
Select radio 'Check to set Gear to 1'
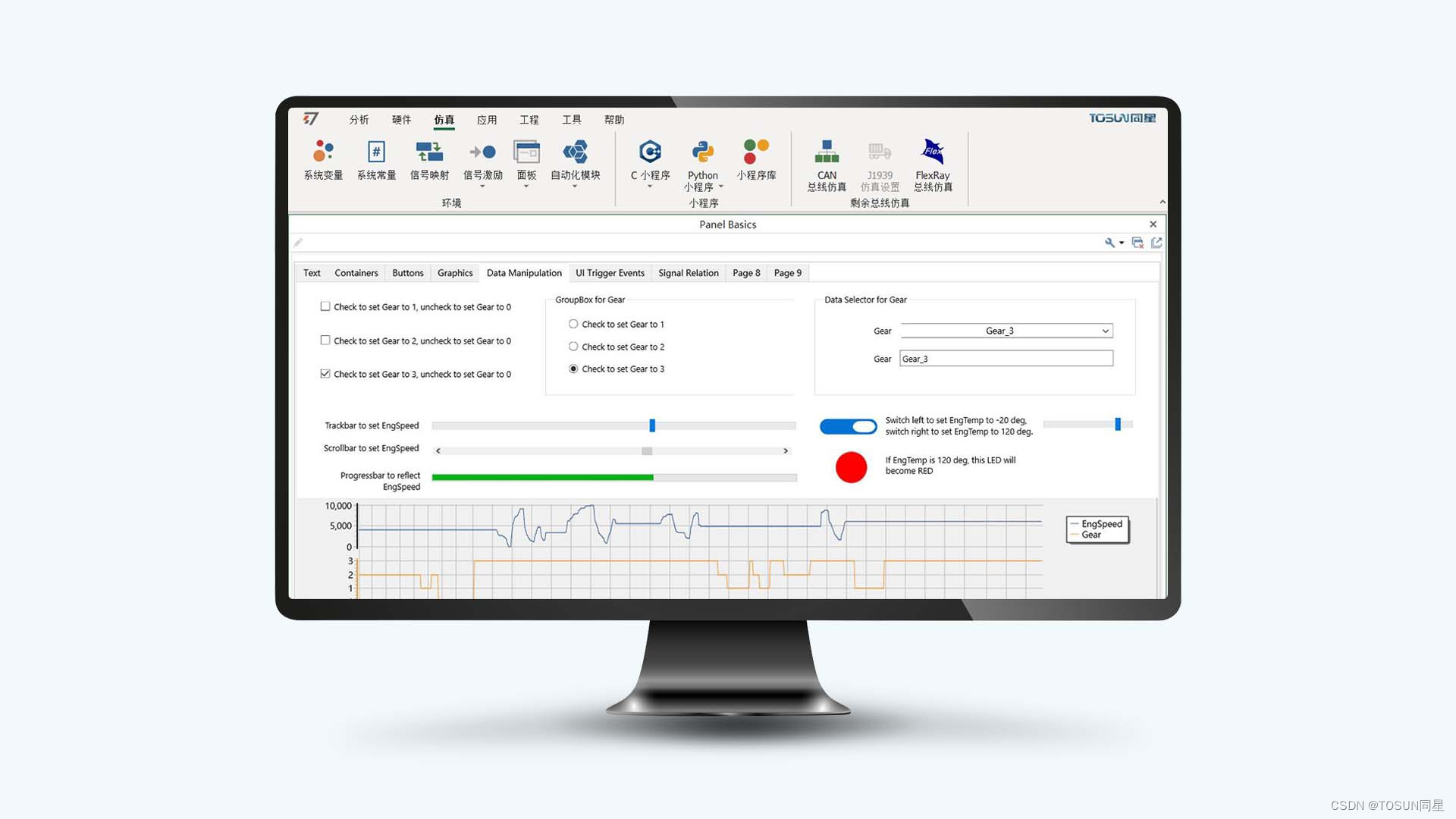point(573,324)
